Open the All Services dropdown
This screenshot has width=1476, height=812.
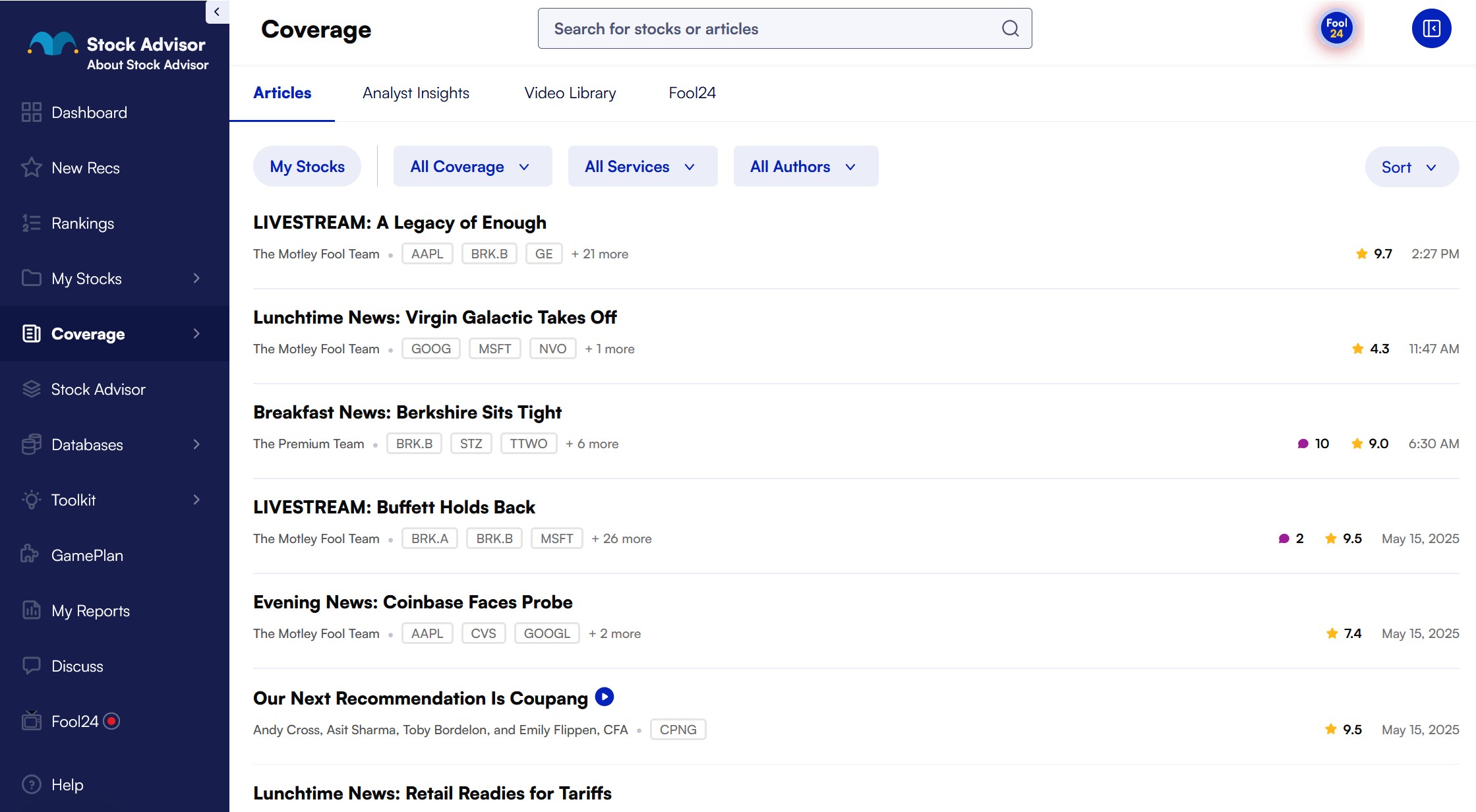click(642, 167)
